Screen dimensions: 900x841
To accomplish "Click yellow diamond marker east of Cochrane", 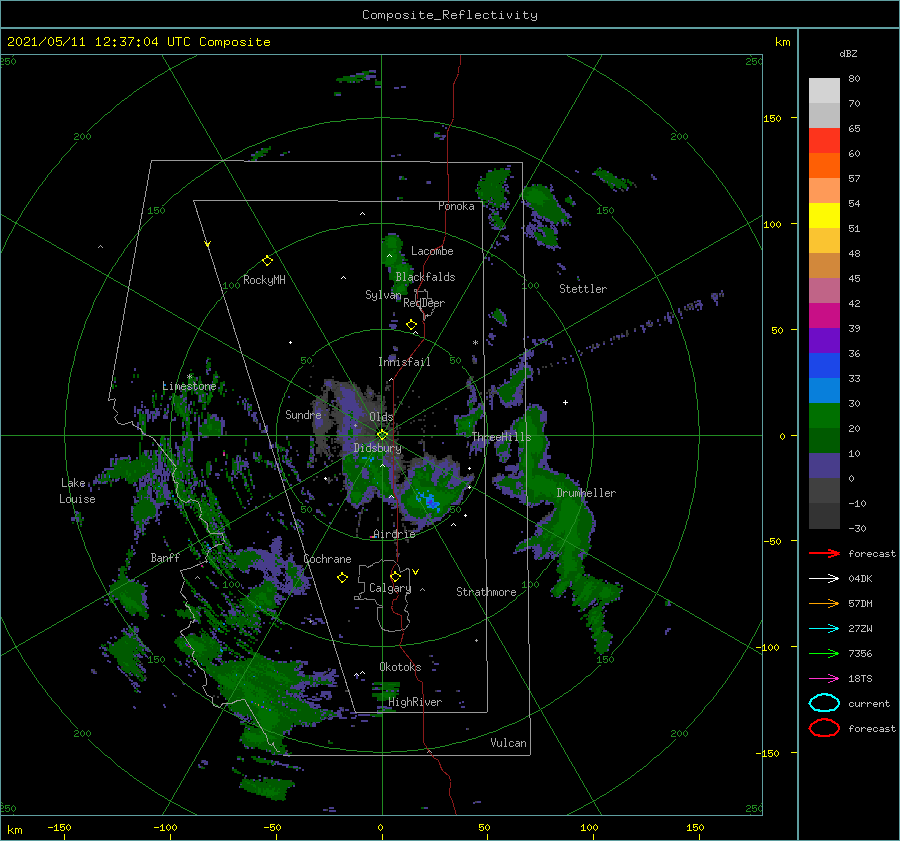I will click(342, 578).
